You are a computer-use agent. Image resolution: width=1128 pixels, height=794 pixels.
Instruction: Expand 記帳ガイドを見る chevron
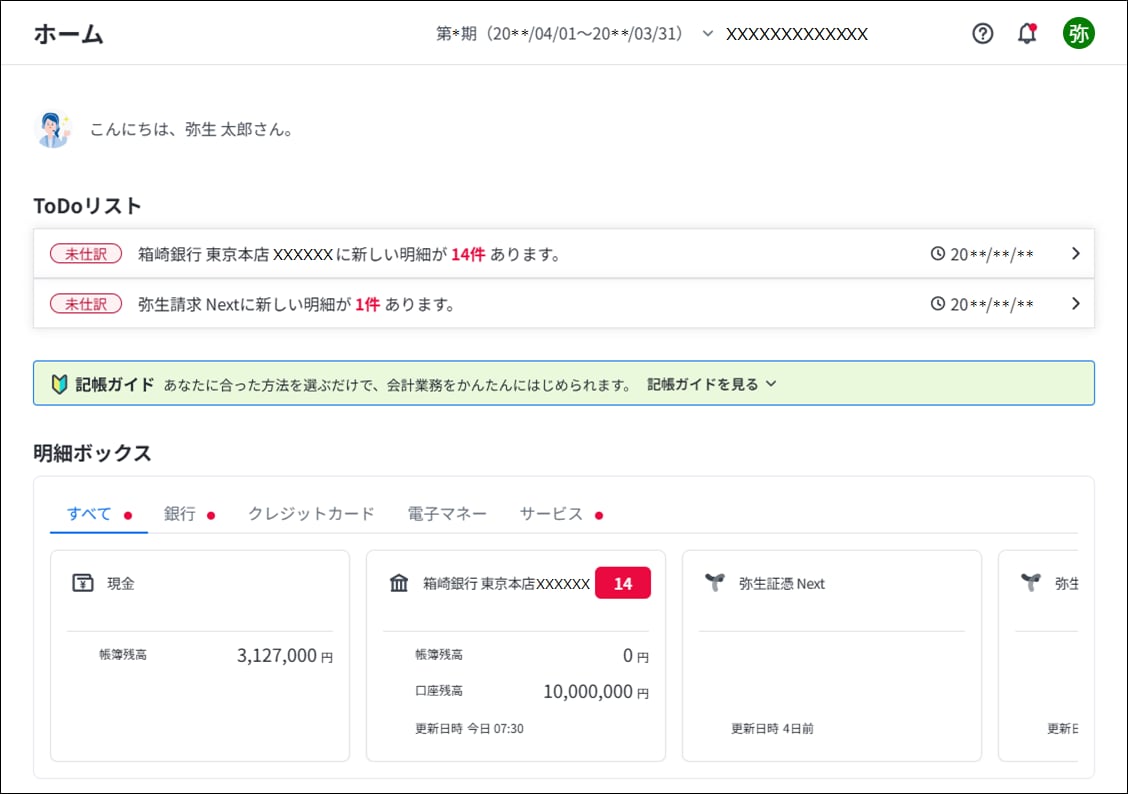click(x=771, y=384)
